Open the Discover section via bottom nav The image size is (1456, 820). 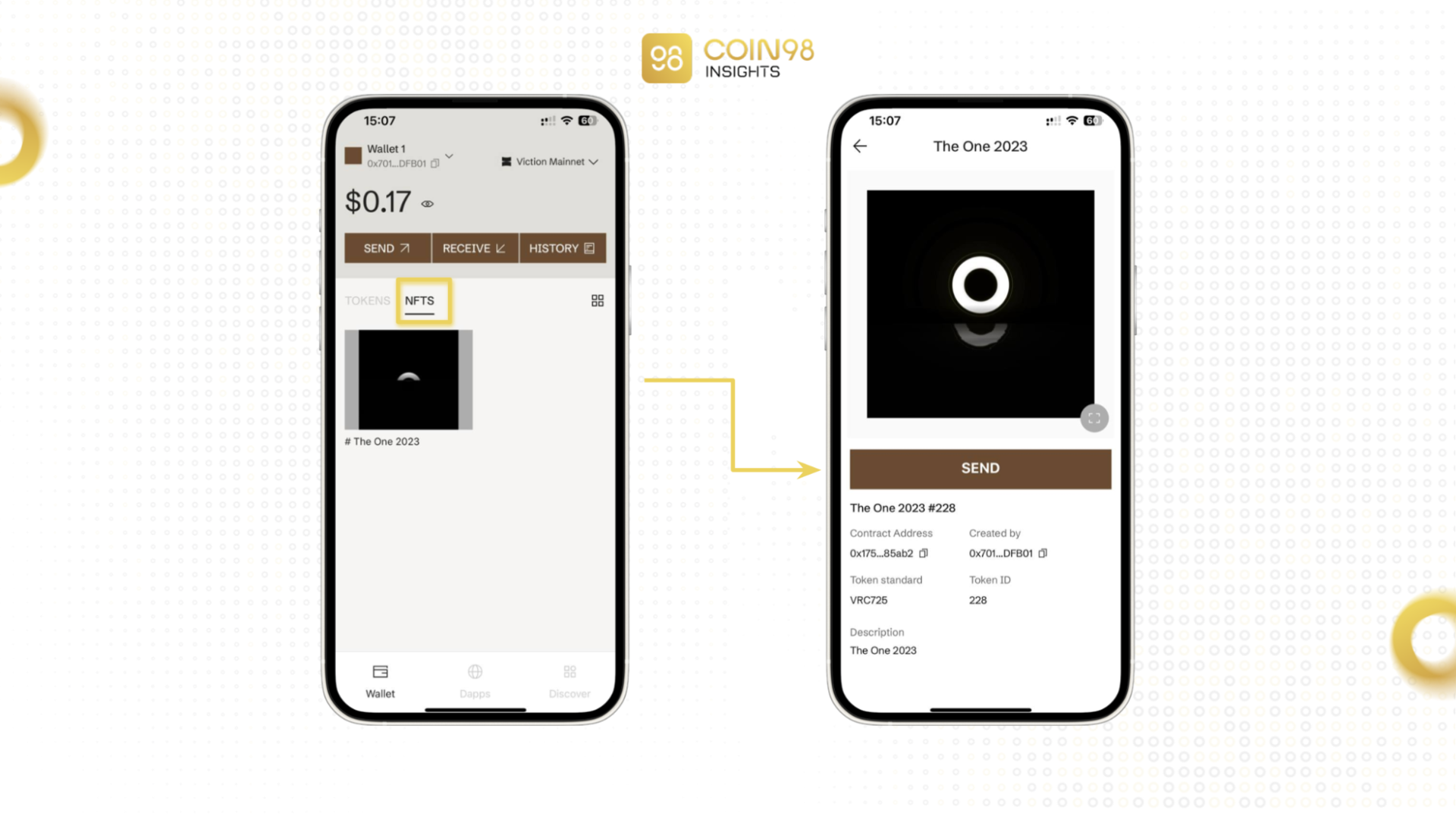(569, 680)
